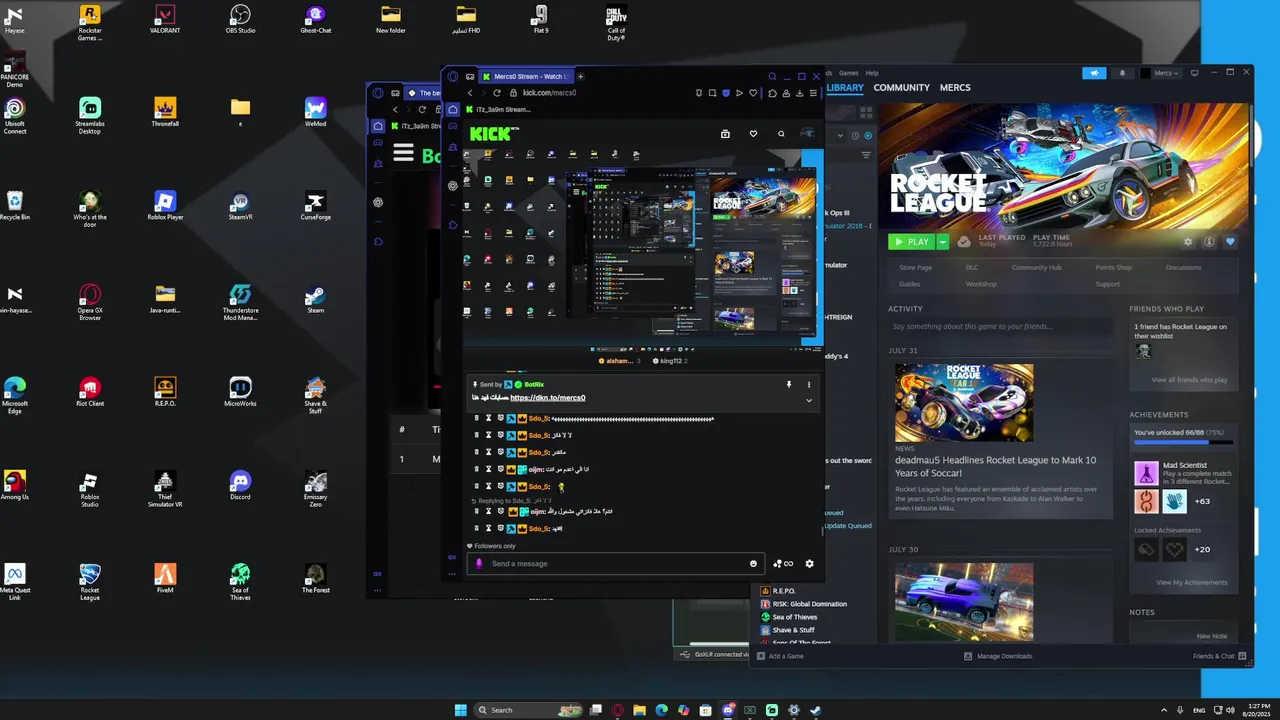Open Discord desktop shortcut

pyautogui.click(x=240, y=486)
